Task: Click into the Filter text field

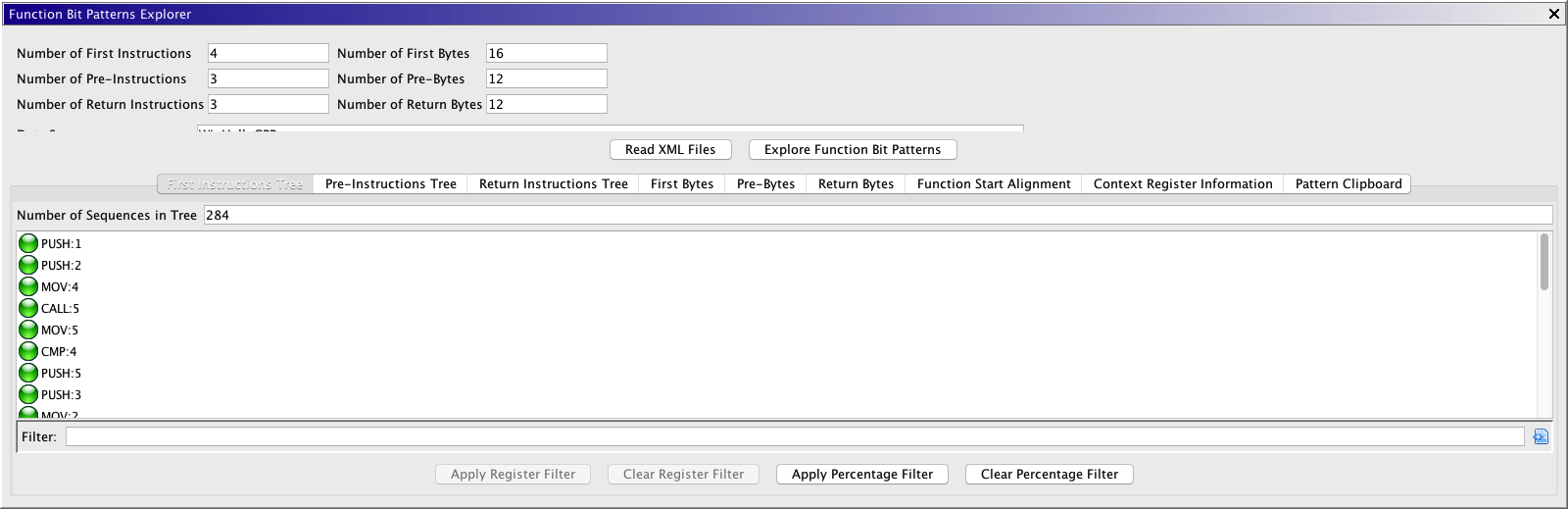Action: (794, 437)
